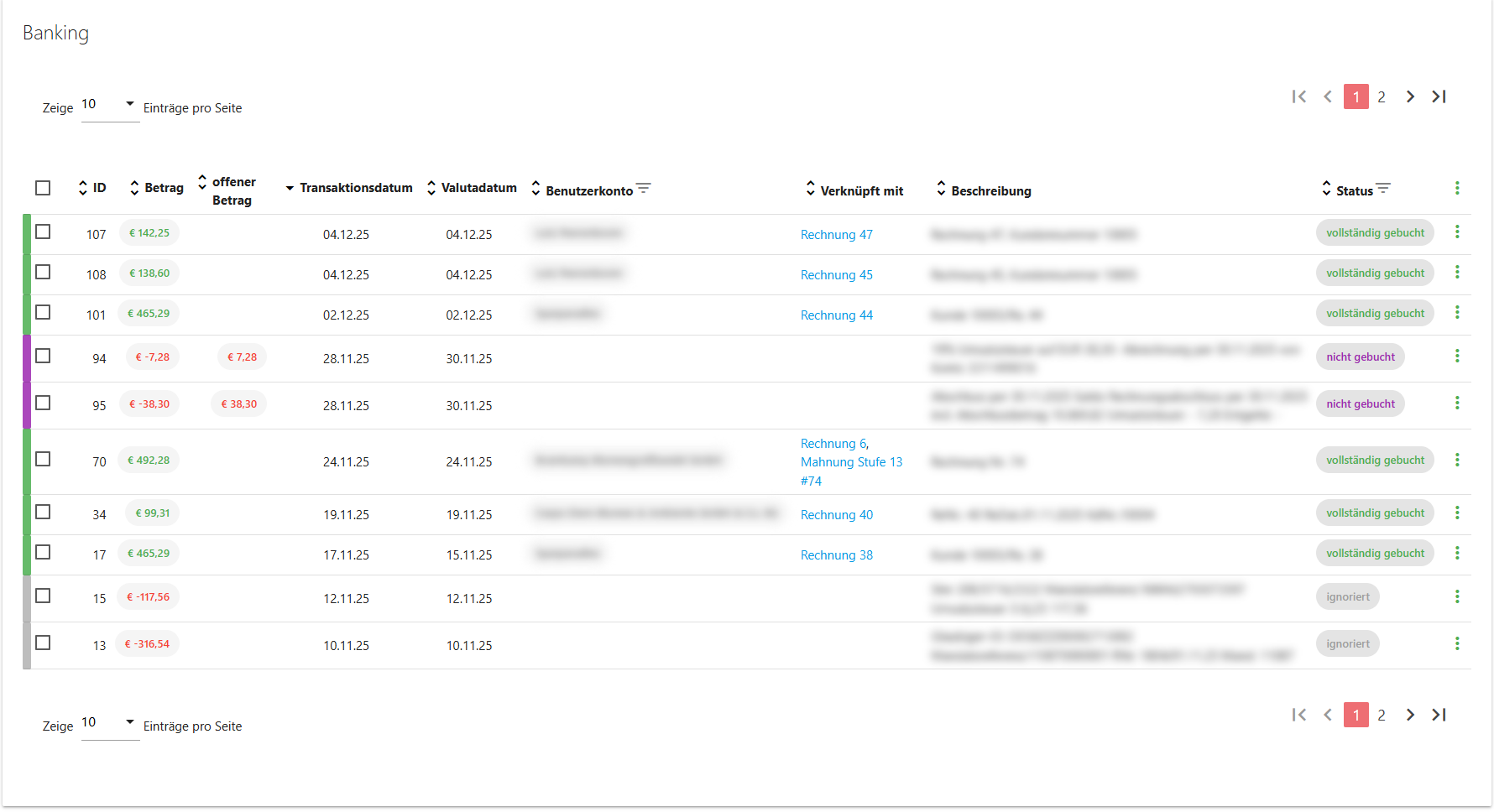Open the Status column filter icon
Image resolution: width=1494 pixels, height=812 pixels.
click(1383, 189)
